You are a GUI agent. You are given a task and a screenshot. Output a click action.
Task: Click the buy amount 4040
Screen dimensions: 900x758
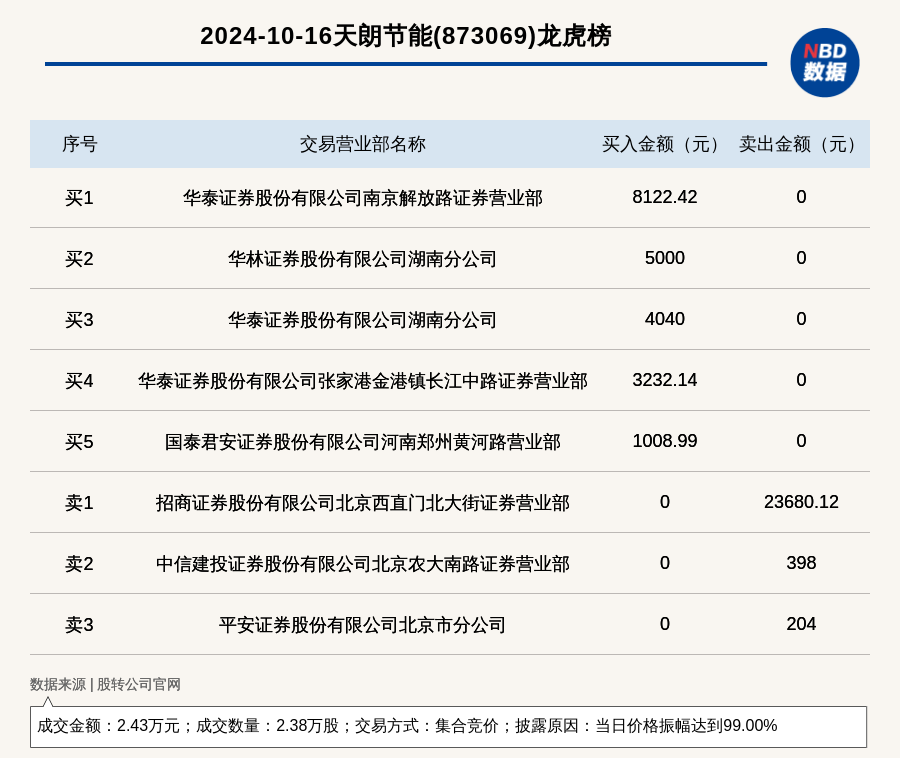click(x=665, y=318)
